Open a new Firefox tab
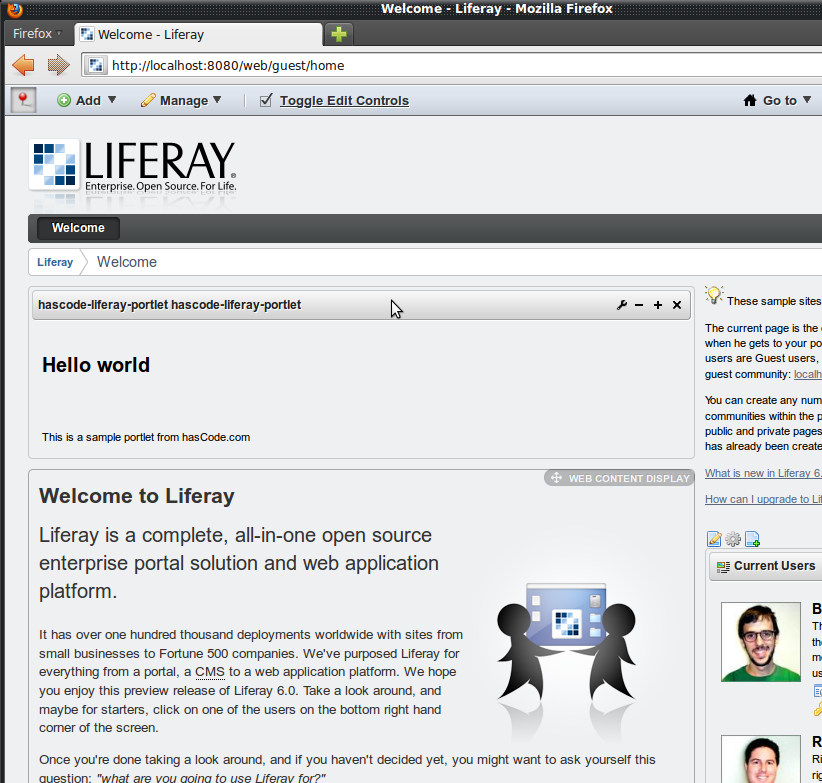The height and width of the screenshot is (783, 822). (339, 34)
